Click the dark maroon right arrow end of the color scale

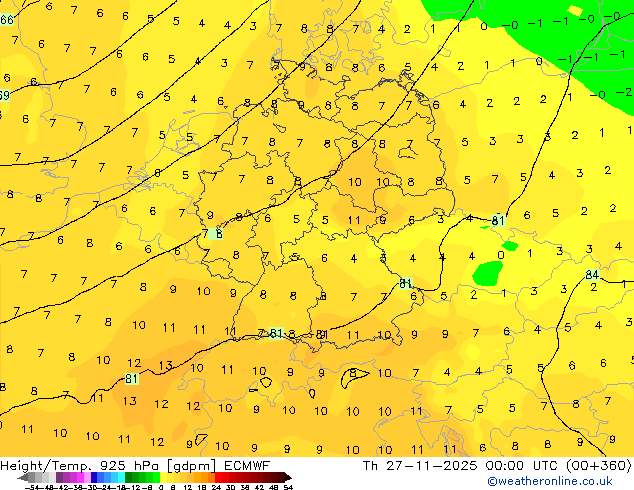point(287,477)
